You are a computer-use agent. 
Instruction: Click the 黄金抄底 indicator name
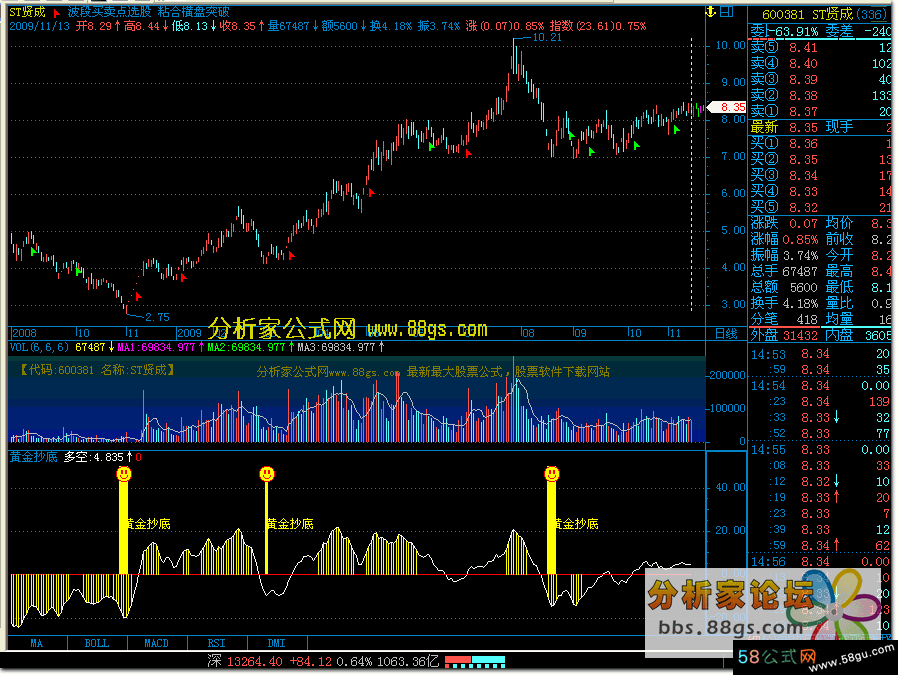pos(34,457)
